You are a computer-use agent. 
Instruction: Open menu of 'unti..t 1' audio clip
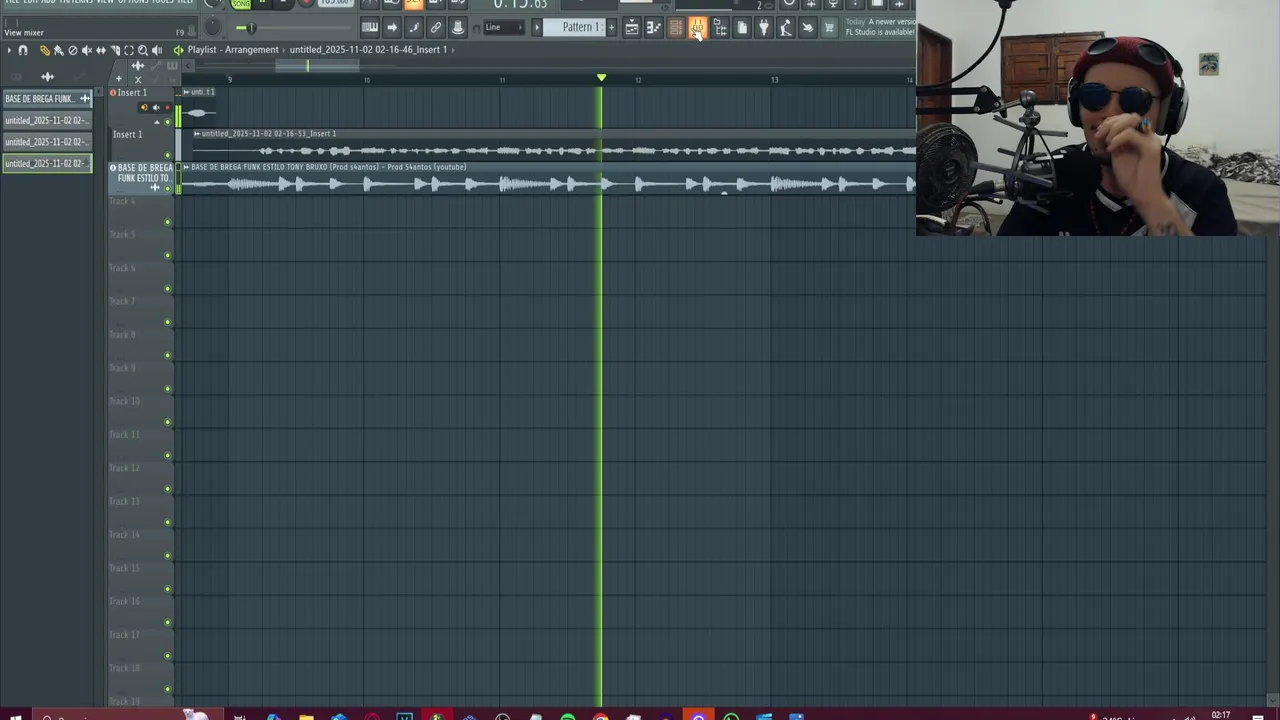[x=186, y=92]
